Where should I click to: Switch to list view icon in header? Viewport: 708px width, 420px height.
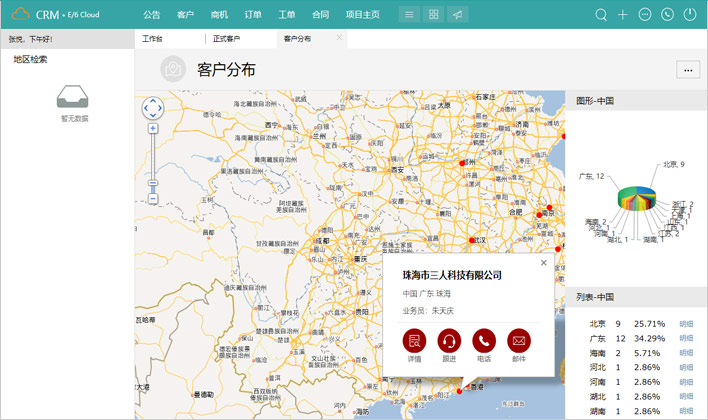coord(408,15)
